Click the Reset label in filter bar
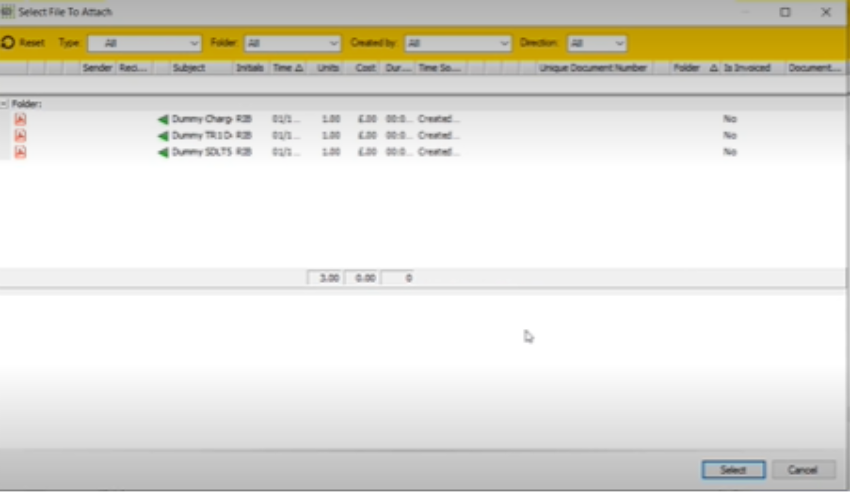 pos(32,42)
